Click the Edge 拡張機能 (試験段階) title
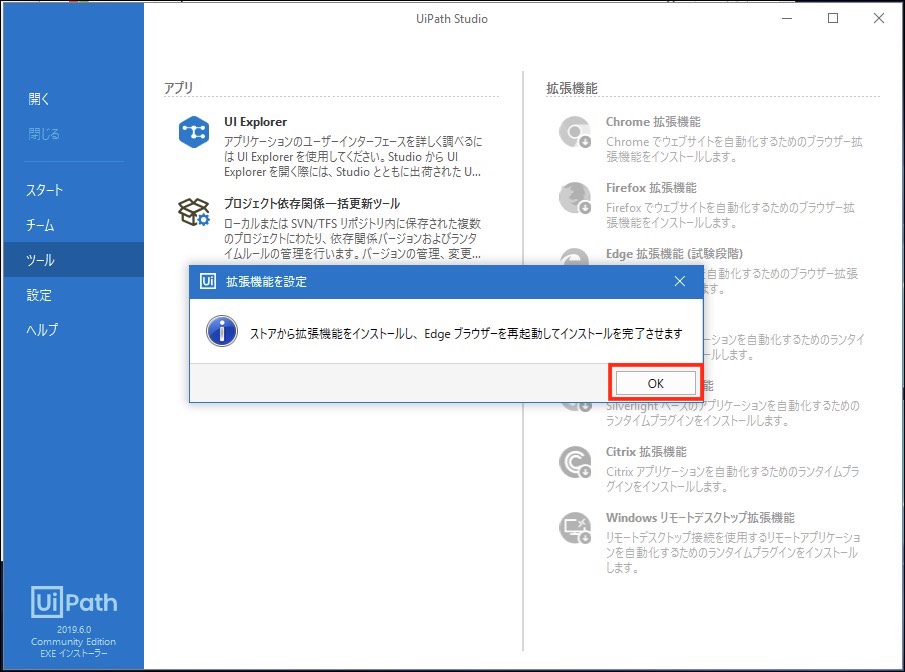Image resolution: width=905 pixels, height=672 pixels. [674, 254]
